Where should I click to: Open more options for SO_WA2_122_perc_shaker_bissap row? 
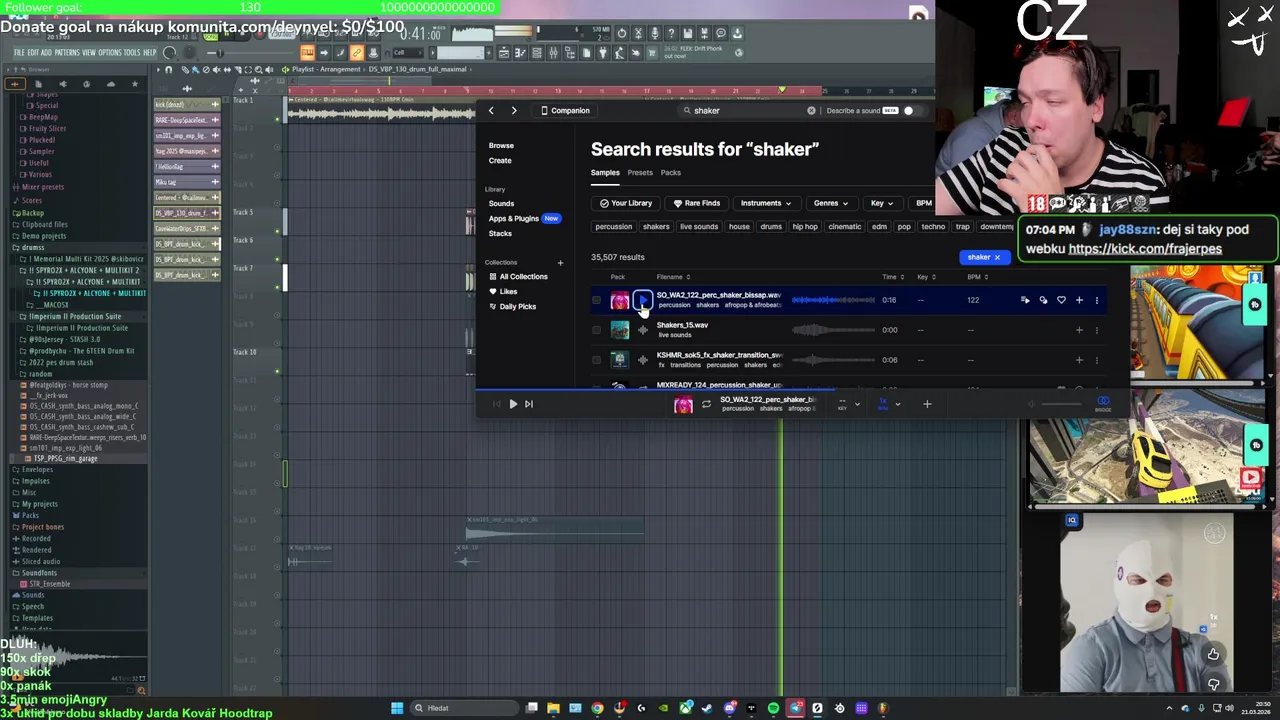point(1097,300)
